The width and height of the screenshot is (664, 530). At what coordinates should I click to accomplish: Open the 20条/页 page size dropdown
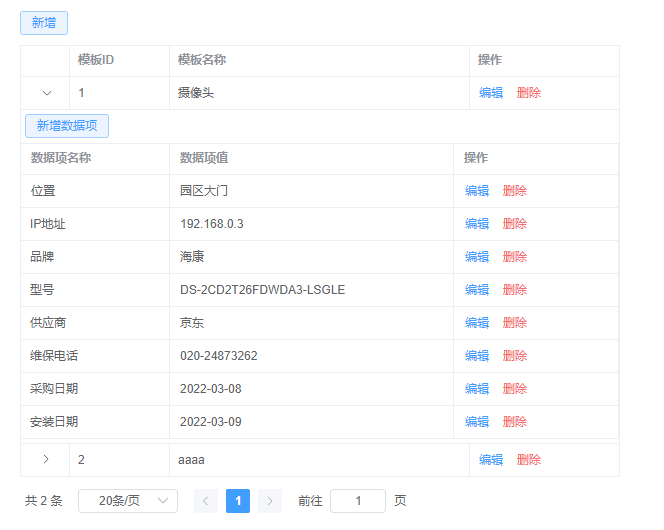point(128,501)
